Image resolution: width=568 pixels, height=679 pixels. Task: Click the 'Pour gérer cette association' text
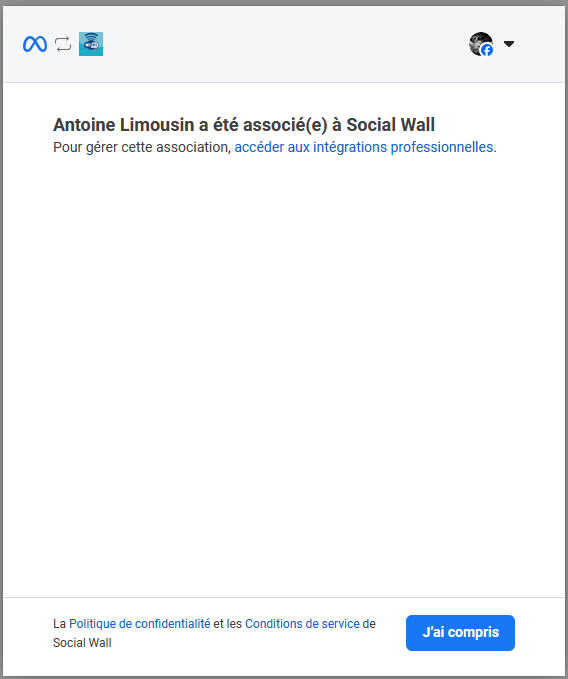click(x=141, y=147)
